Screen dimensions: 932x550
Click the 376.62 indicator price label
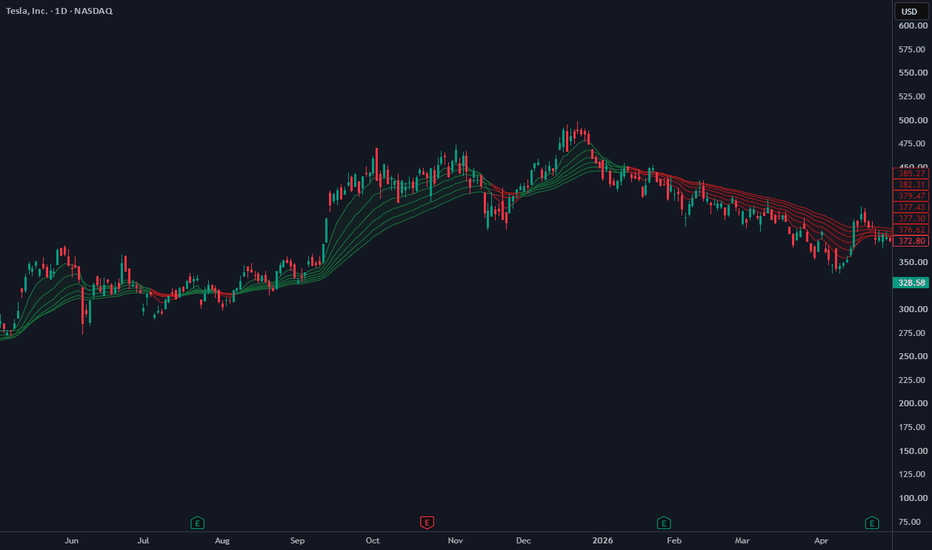click(x=911, y=230)
